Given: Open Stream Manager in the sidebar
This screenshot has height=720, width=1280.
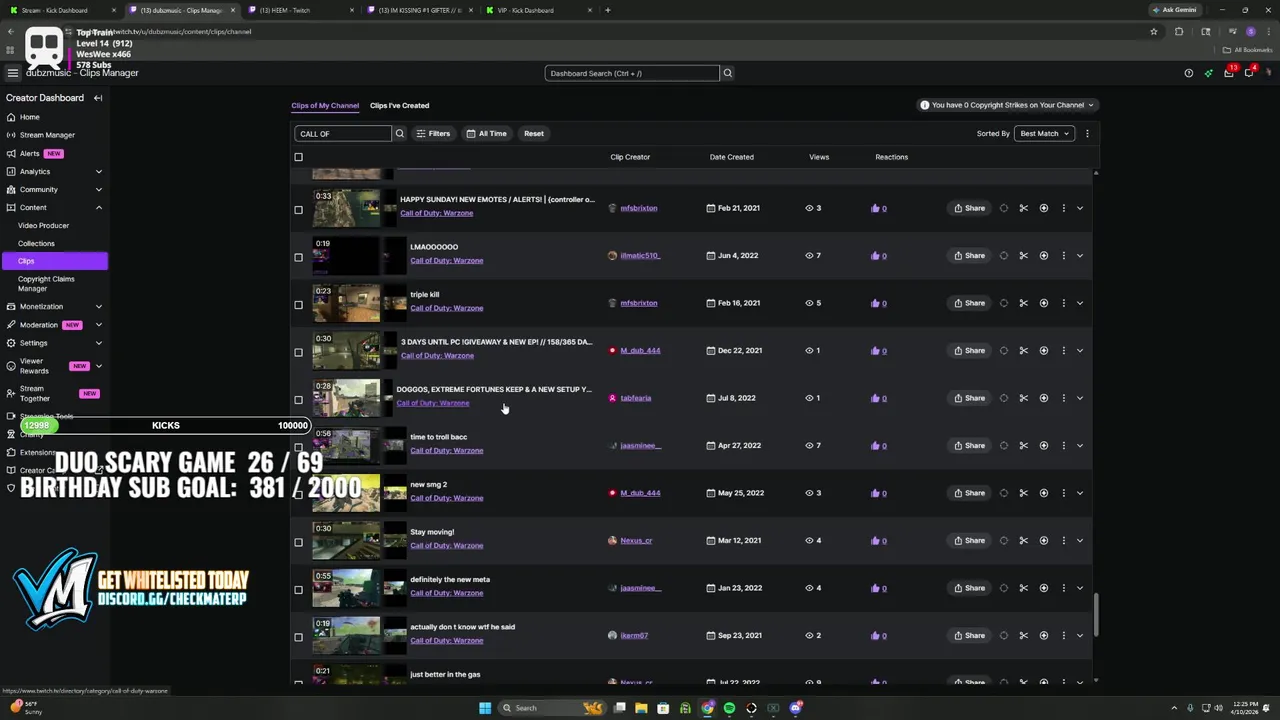Looking at the screenshot, I should 47,135.
